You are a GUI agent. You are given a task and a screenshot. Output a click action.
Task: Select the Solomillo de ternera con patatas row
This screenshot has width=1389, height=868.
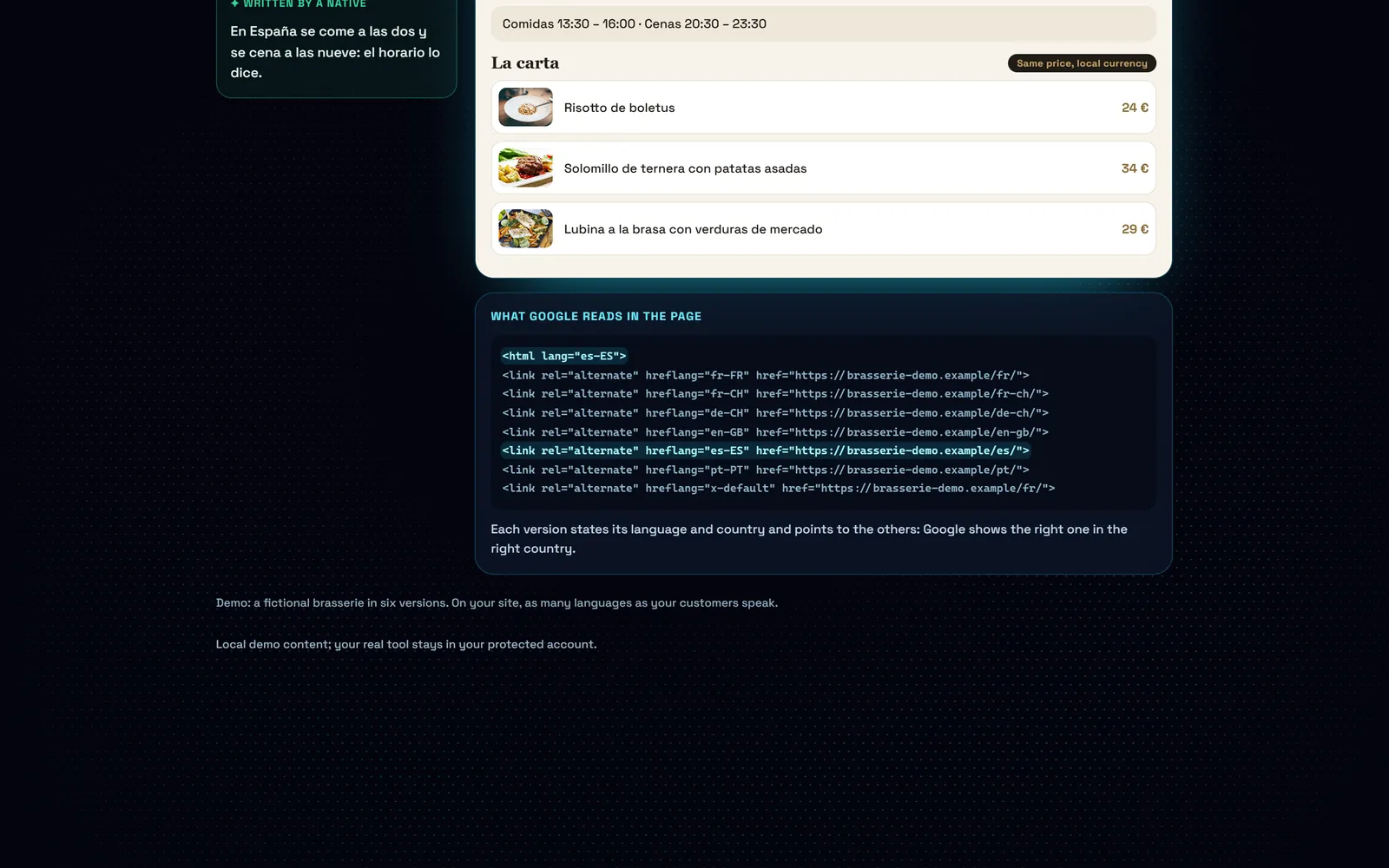pos(823,168)
